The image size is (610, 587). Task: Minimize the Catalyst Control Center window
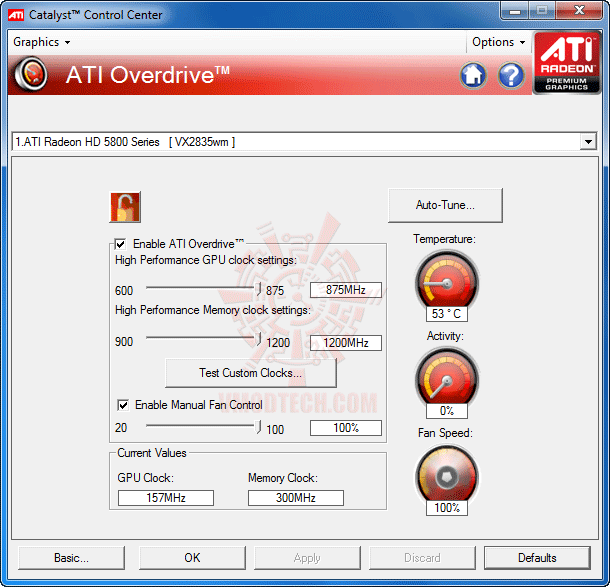pos(515,11)
